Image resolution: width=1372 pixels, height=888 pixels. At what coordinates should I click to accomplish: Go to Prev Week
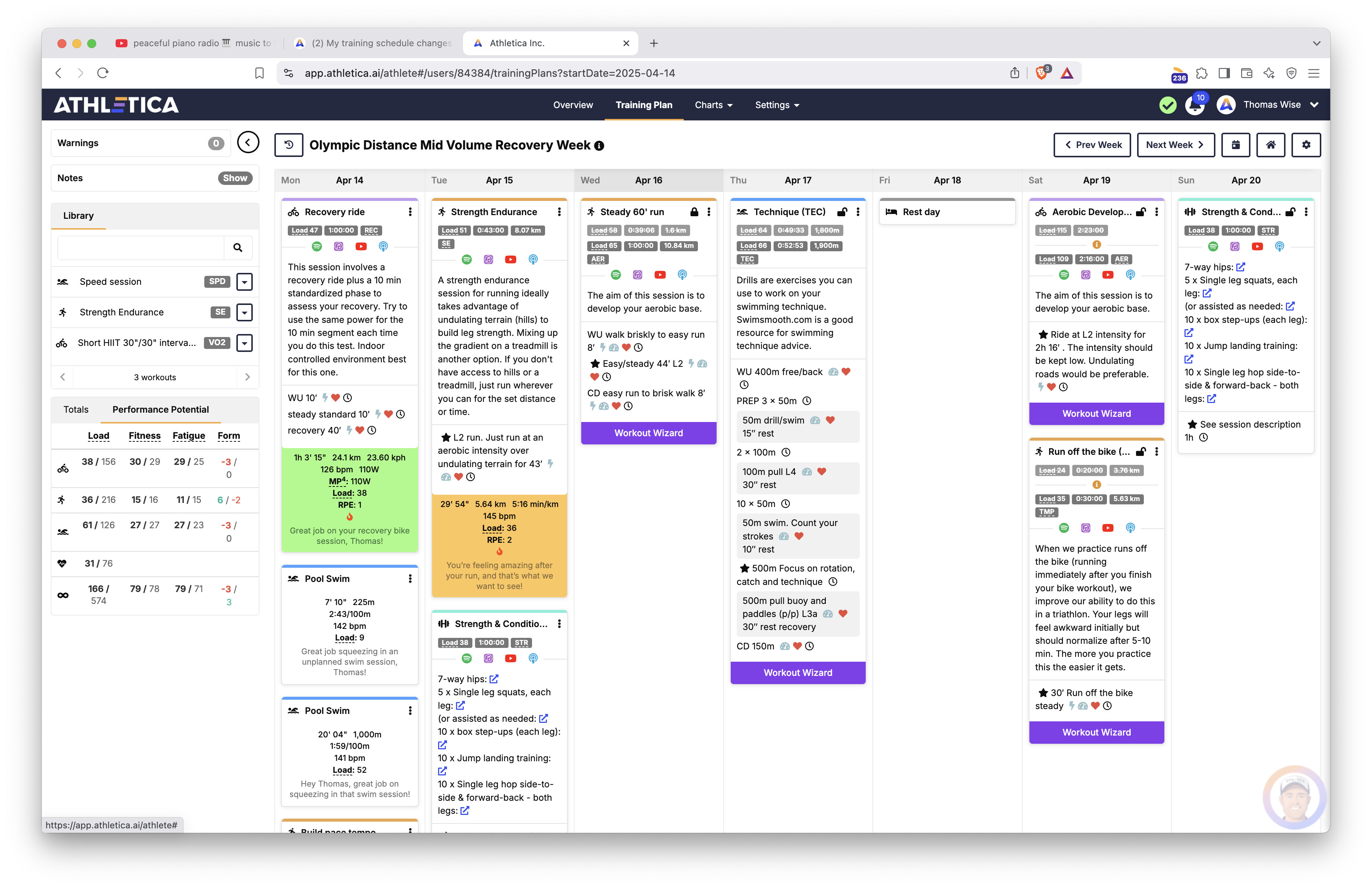click(1092, 145)
